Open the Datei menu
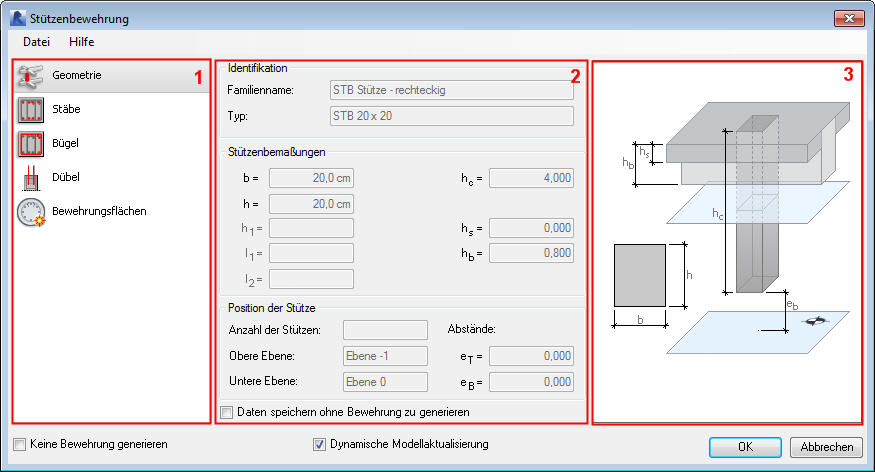Image resolution: width=875 pixels, height=472 pixels. (x=36, y=42)
